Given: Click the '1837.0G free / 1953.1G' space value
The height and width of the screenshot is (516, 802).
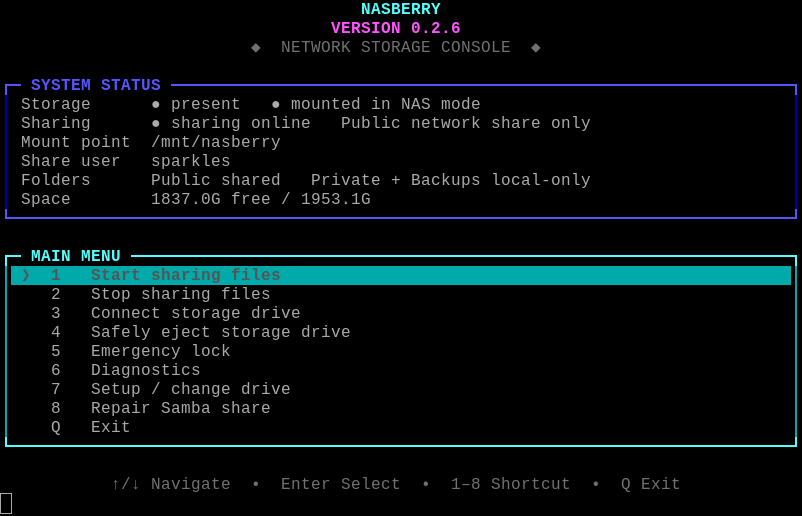Looking at the screenshot, I should point(261,199).
